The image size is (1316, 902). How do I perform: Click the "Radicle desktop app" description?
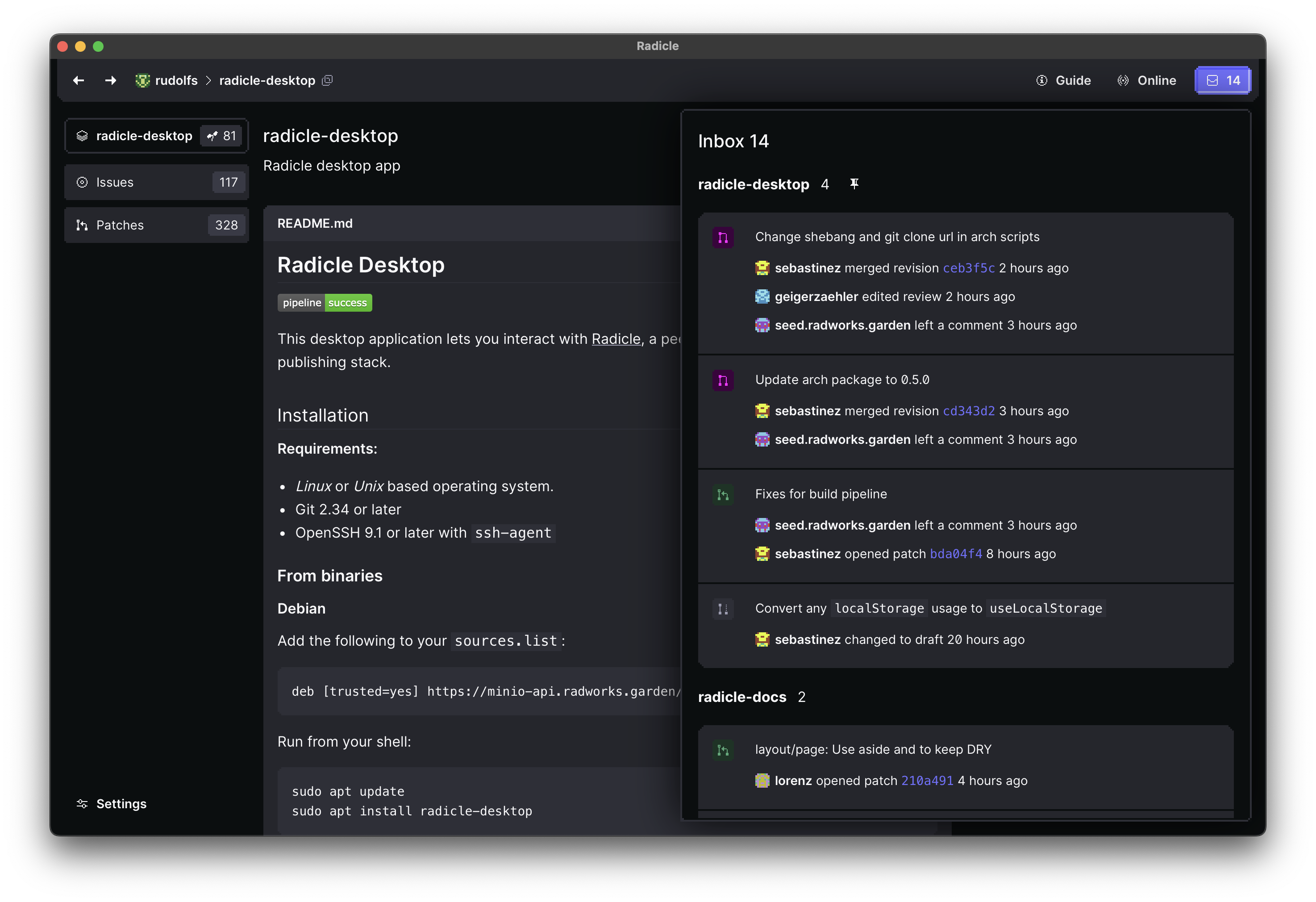[332, 166]
